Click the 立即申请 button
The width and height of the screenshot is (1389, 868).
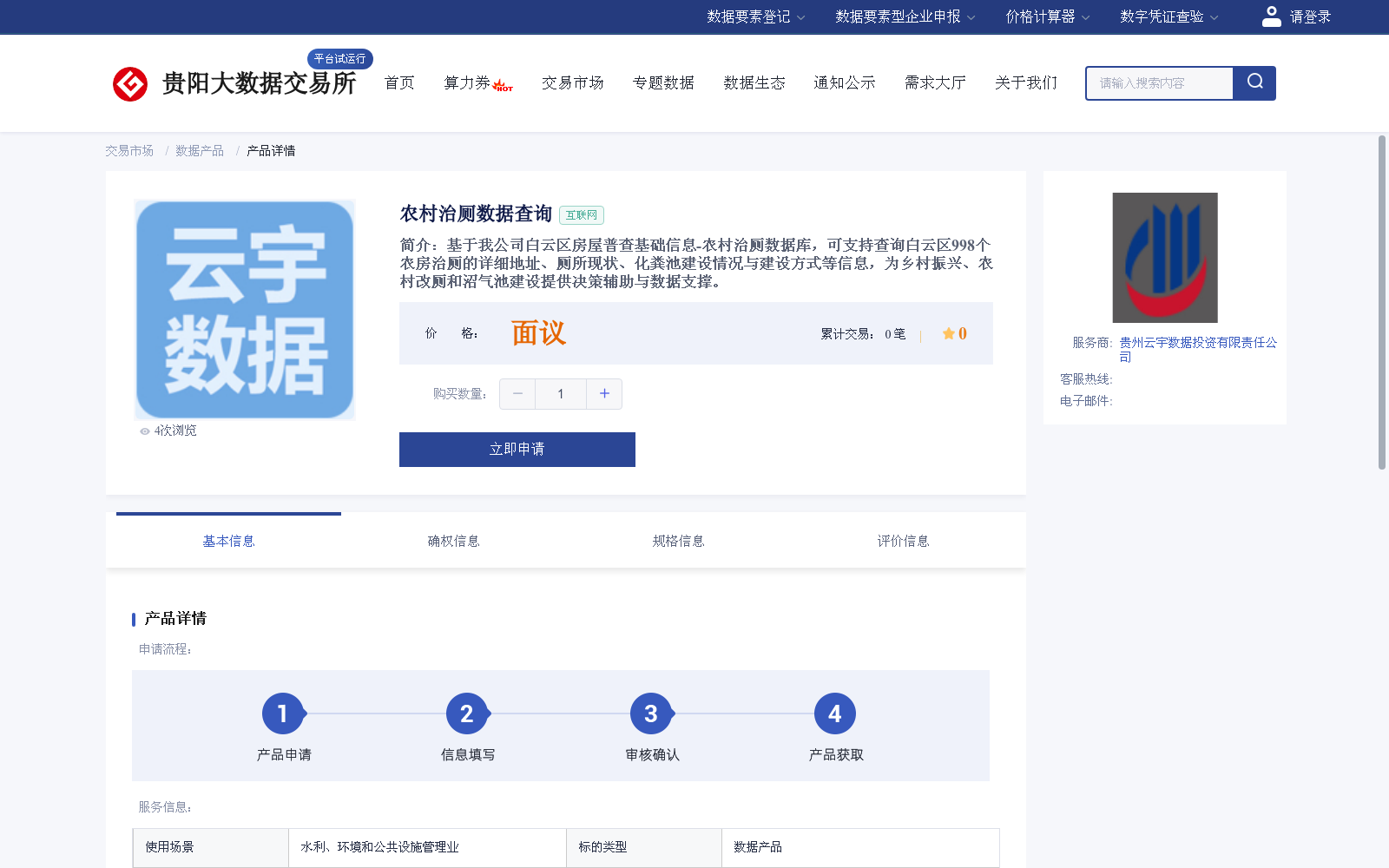(517, 450)
